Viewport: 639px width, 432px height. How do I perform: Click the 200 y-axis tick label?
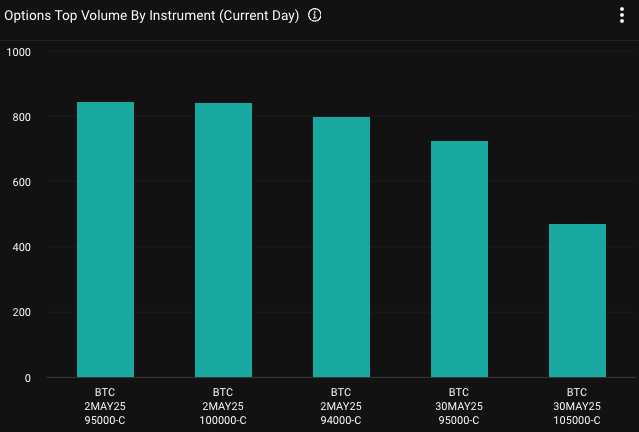tap(21, 312)
